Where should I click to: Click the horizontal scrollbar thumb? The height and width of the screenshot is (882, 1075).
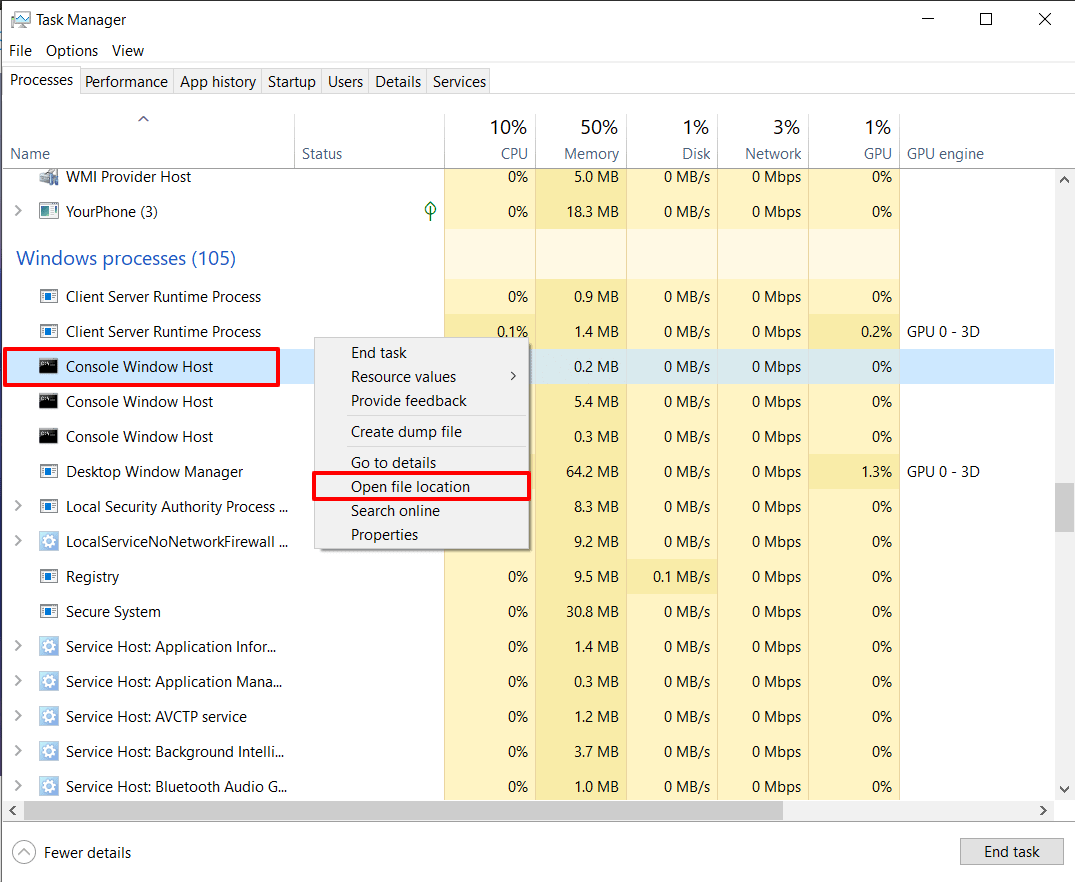click(x=403, y=810)
